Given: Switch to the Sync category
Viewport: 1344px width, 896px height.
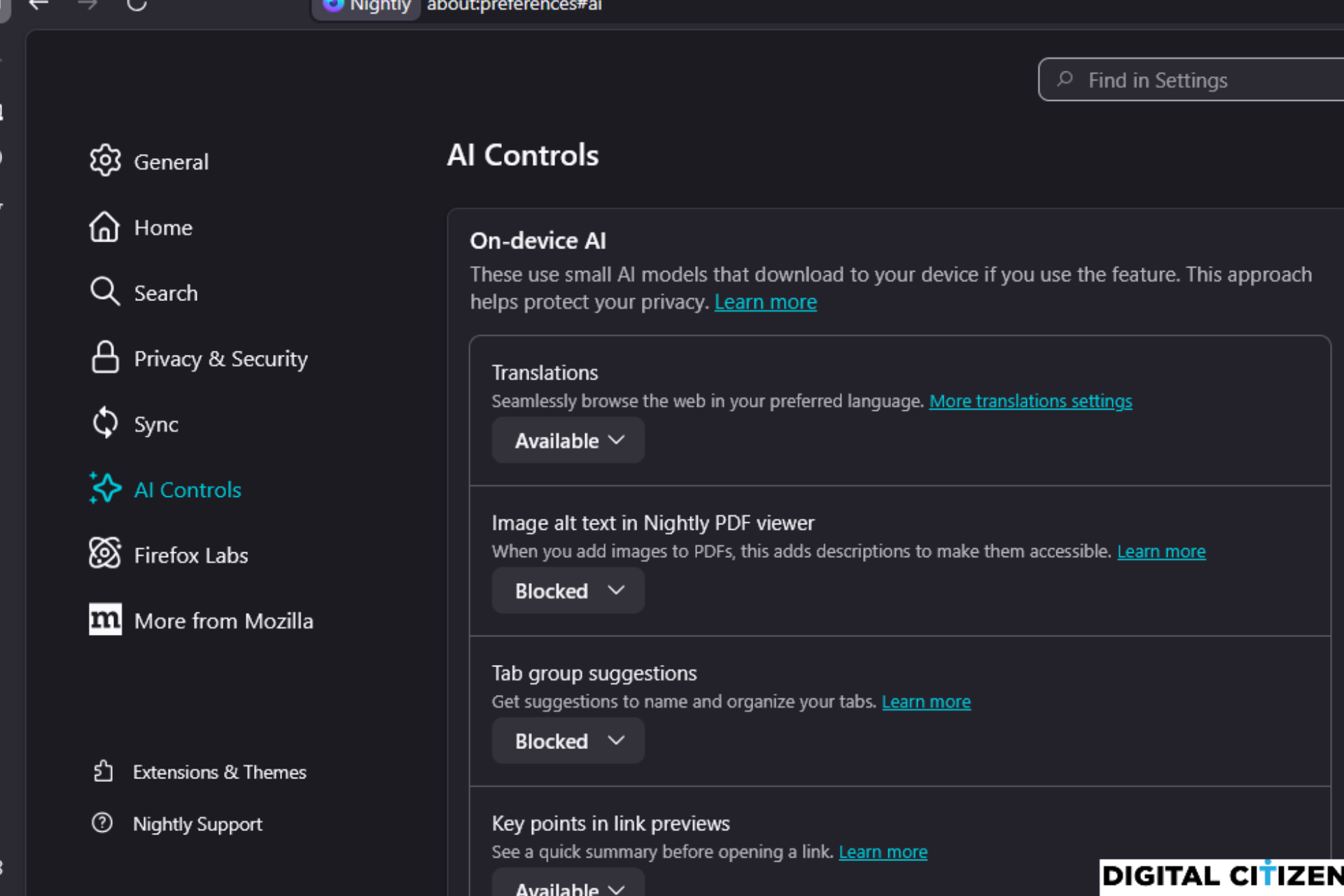Looking at the screenshot, I should click(x=156, y=424).
